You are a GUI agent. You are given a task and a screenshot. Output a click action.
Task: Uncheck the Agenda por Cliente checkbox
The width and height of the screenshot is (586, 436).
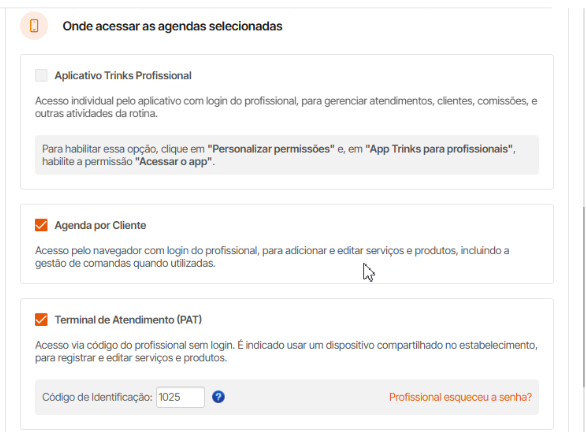click(41, 225)
